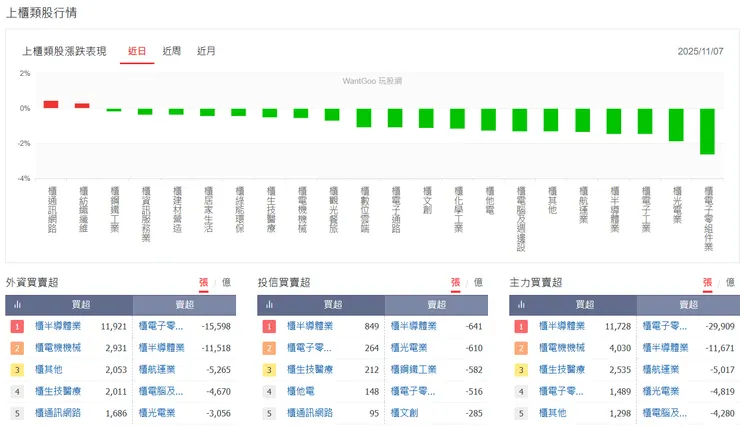Click the green 櫃數位雲端 chart bar
740x427 pixels.
[x=364, y=118]
